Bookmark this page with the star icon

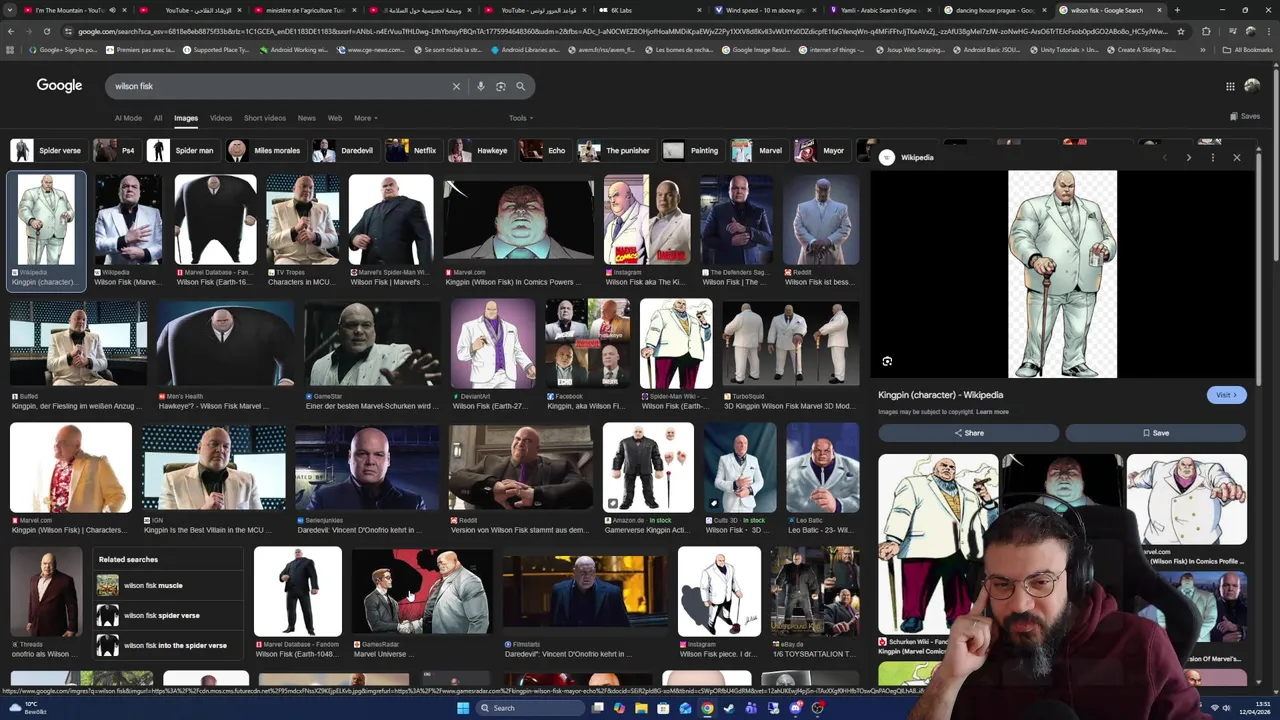1181,31
